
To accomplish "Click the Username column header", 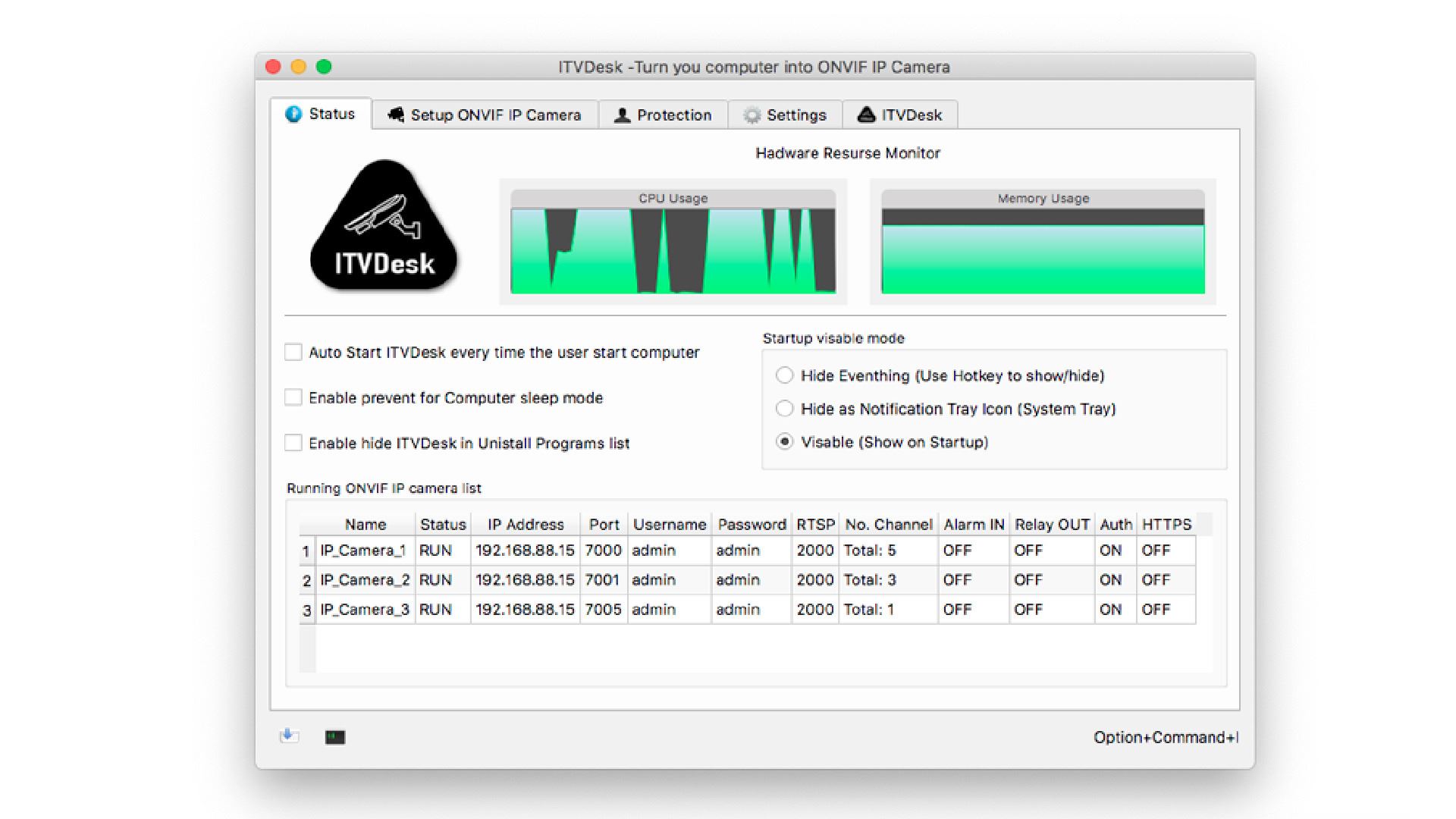I will tap(670, 524).
